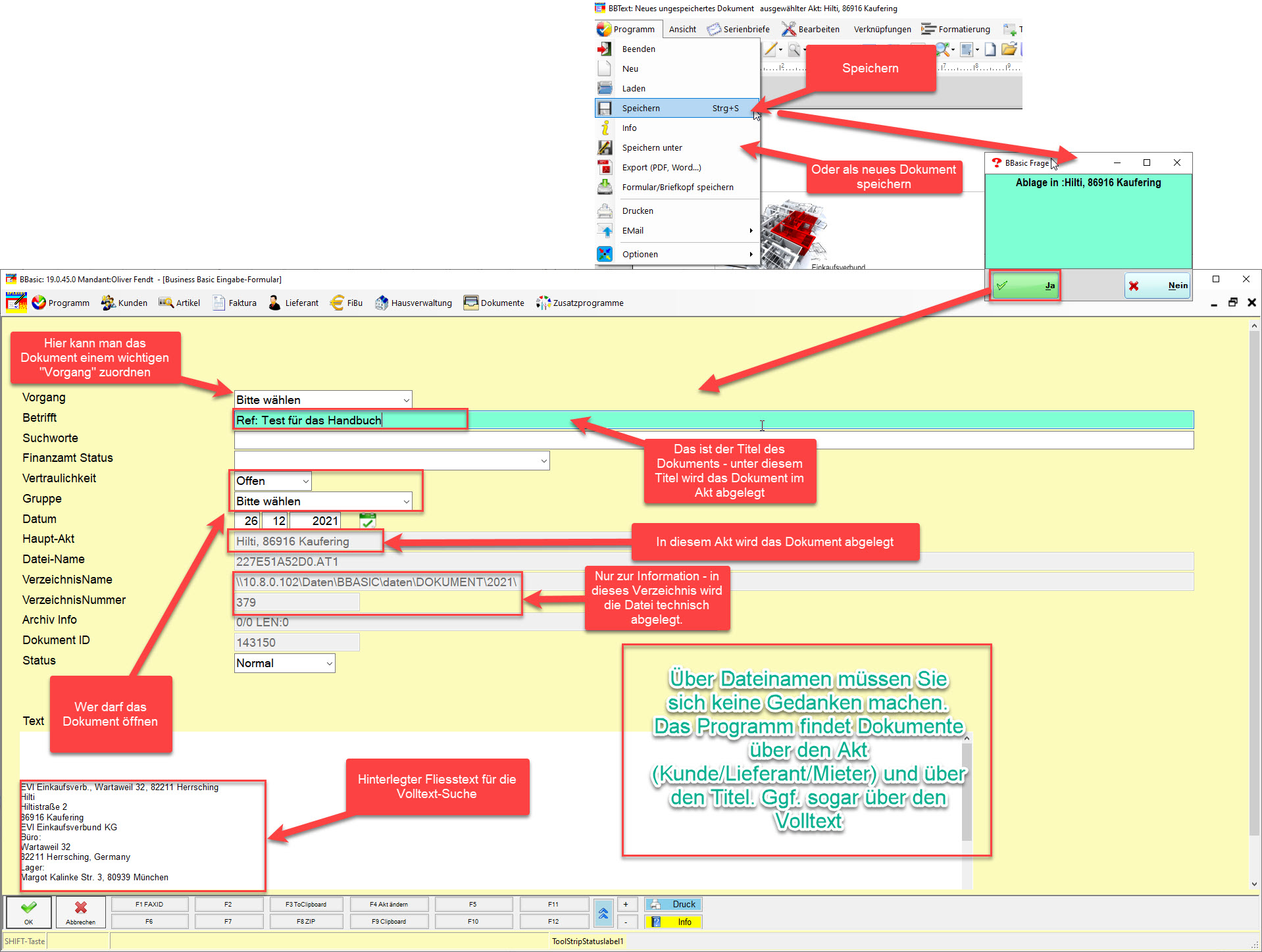The image size is (1262, 952).
Task: Click the search-and-replace magnifier icon in BBText toolbar
Action: (x=943, y=49)
